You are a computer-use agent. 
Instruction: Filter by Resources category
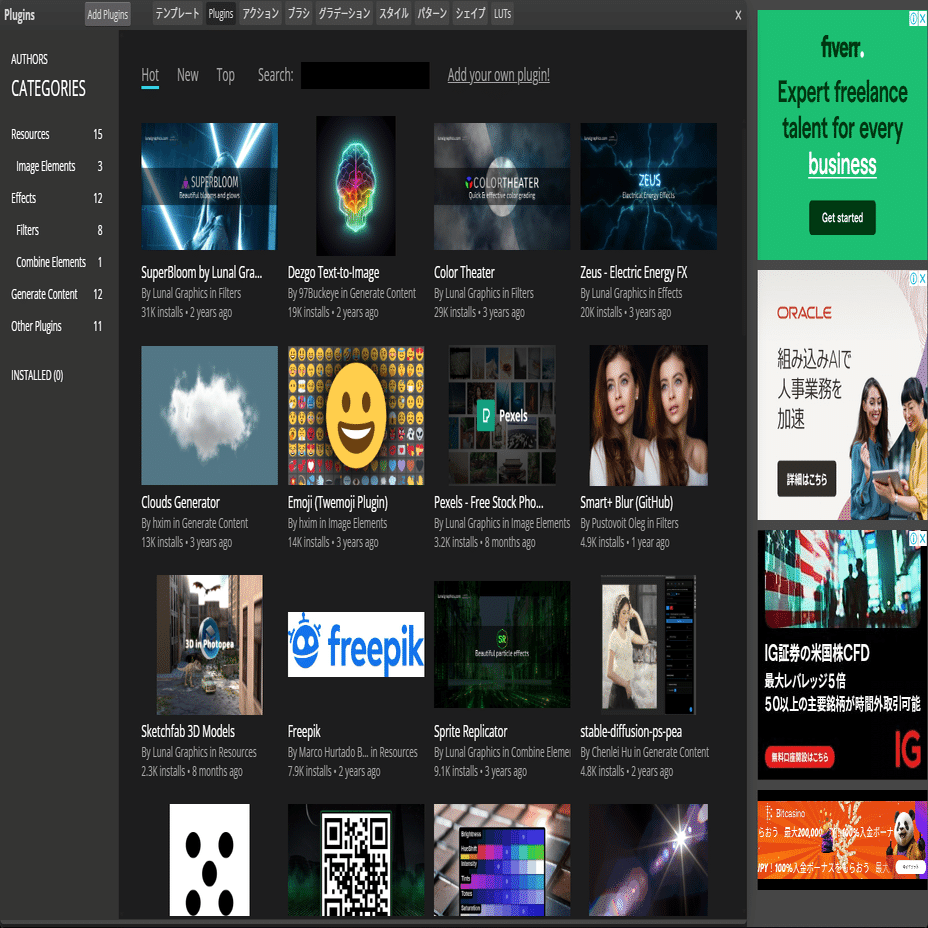[57, 134]
